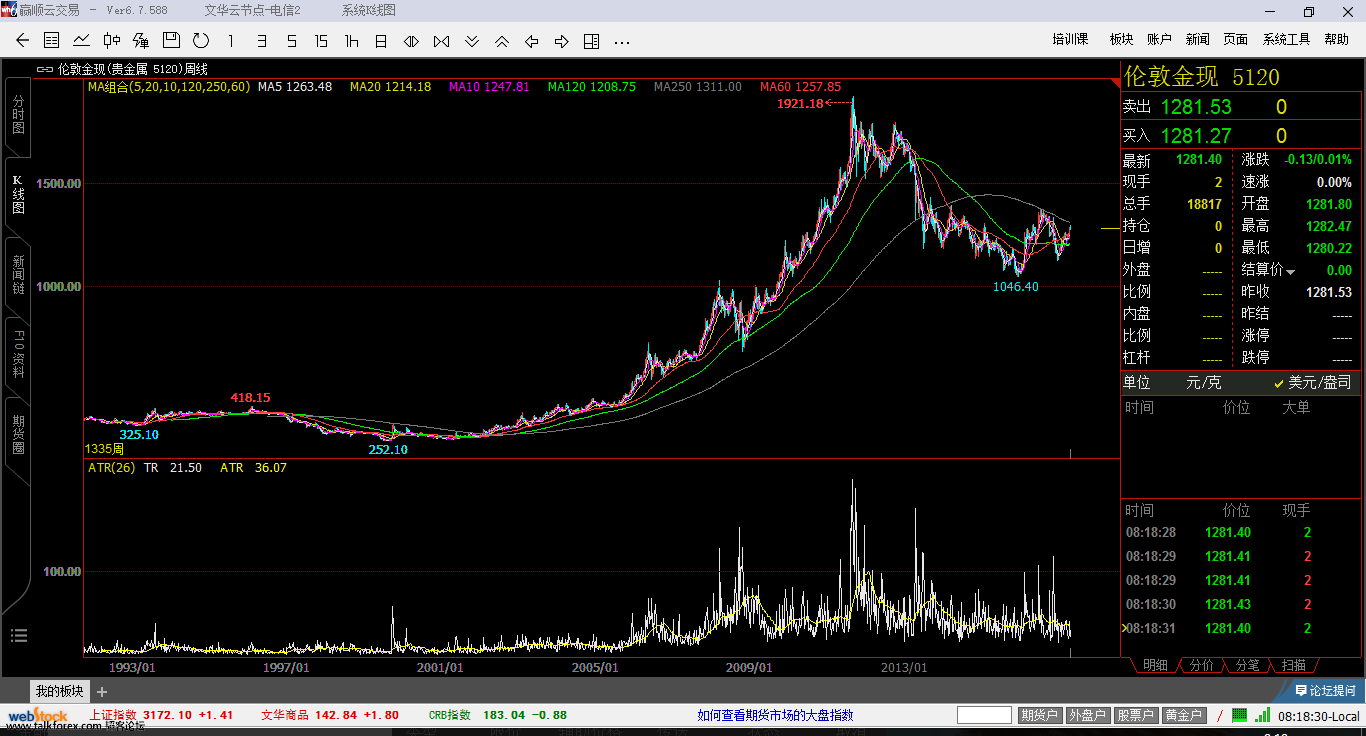This screenshot has width=1366, height=736.
Task: Switch to the 分笔 tab
Action: pos(1247,665)
